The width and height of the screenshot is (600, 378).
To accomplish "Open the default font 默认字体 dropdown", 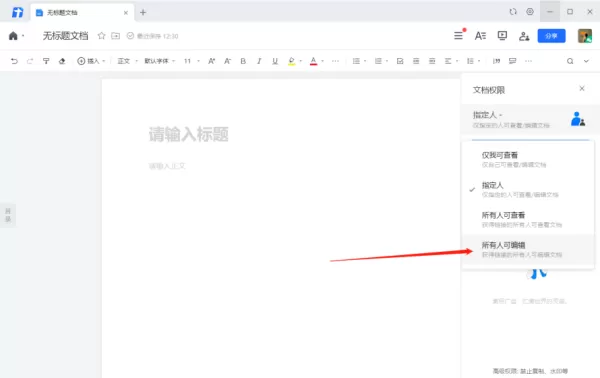I will pyautogui.click(x=159, y=61).
